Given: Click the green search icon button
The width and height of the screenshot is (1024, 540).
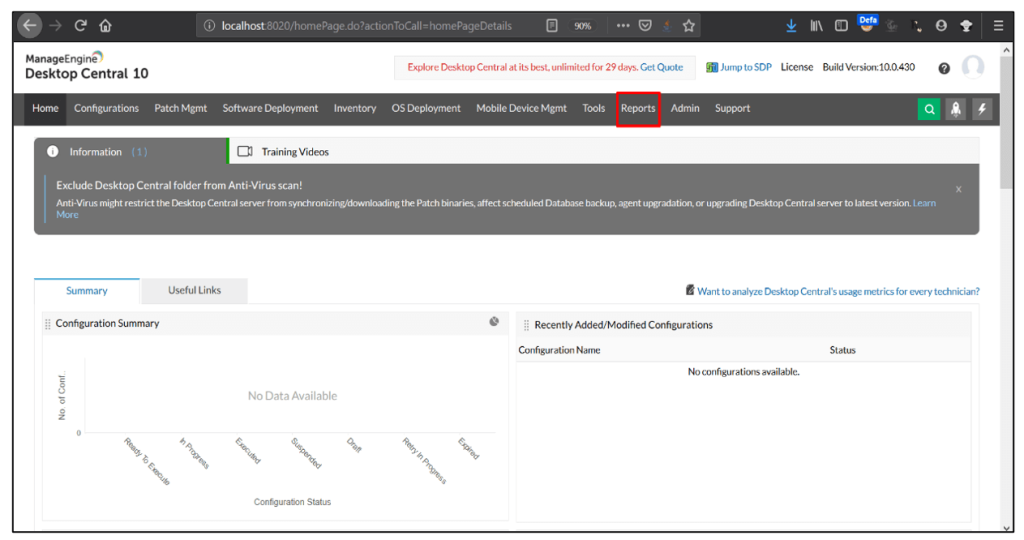Looking at the screenshot, I should (x=929, y=109).
